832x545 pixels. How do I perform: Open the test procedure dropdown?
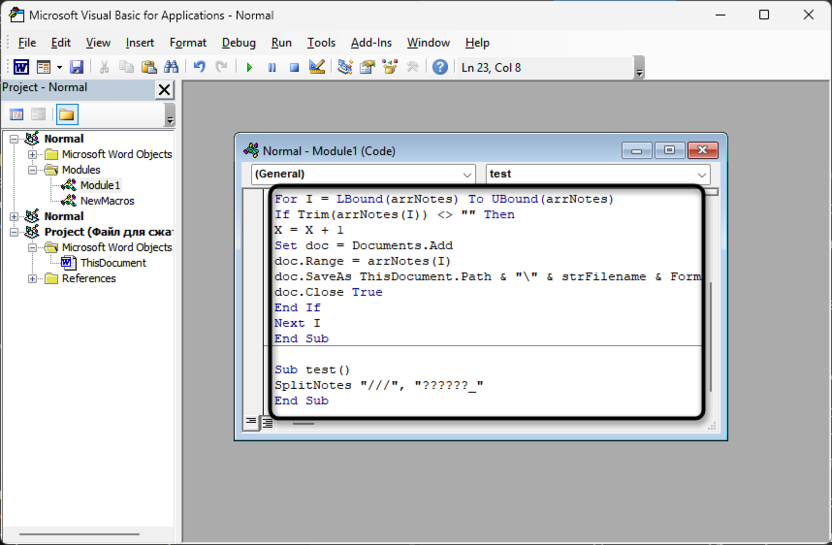click(702, 174)
